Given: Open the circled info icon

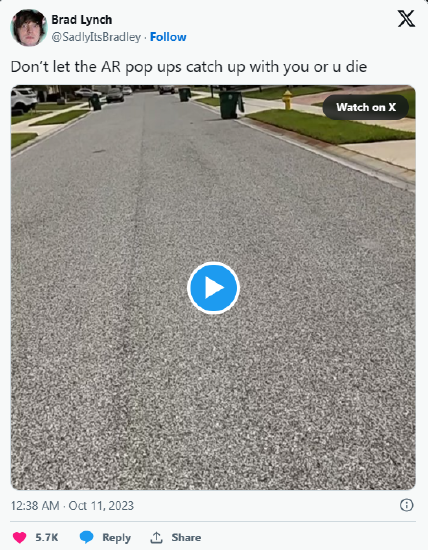Looking at the screenshot, I should point(407,505).
